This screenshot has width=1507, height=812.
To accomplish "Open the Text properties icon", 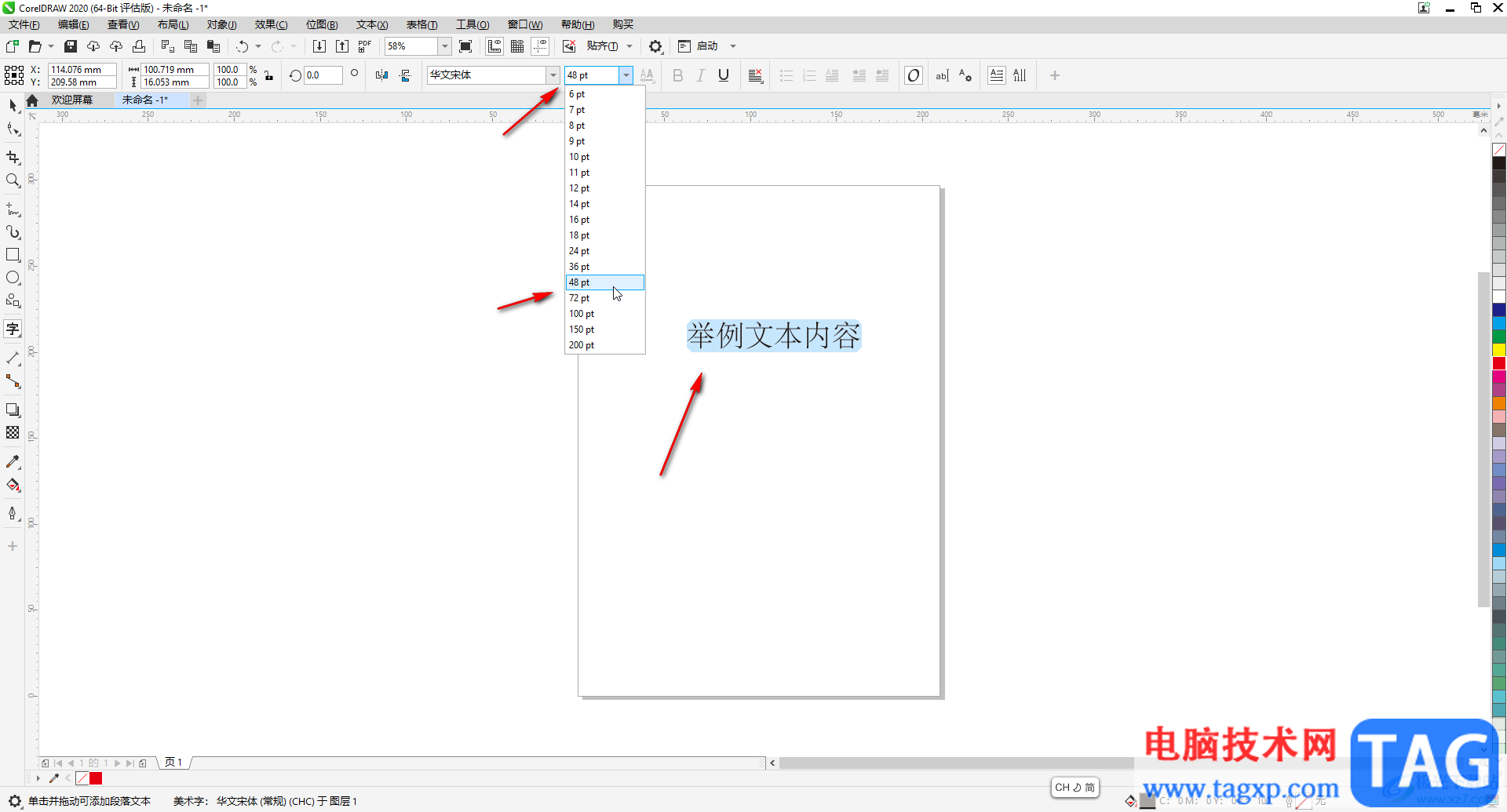I will [965, 75].
